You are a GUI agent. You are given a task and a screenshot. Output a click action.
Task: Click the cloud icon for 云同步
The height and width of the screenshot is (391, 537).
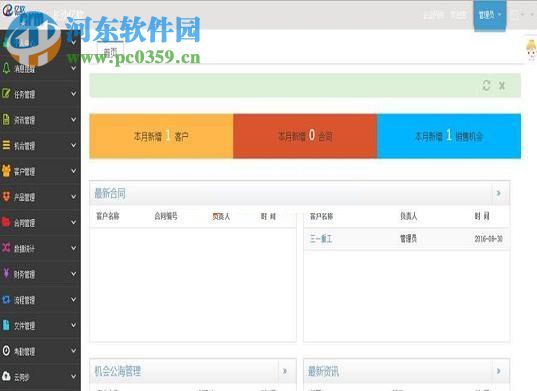pyautogui.click(x=6, y=376)
